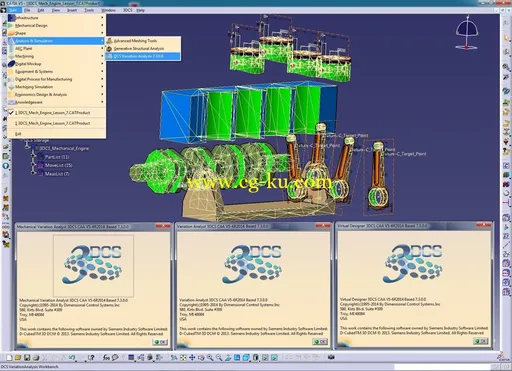This screenshot has width=512, height=371.
Task: Click the Capture camera icon
Action: pos(331,357)
